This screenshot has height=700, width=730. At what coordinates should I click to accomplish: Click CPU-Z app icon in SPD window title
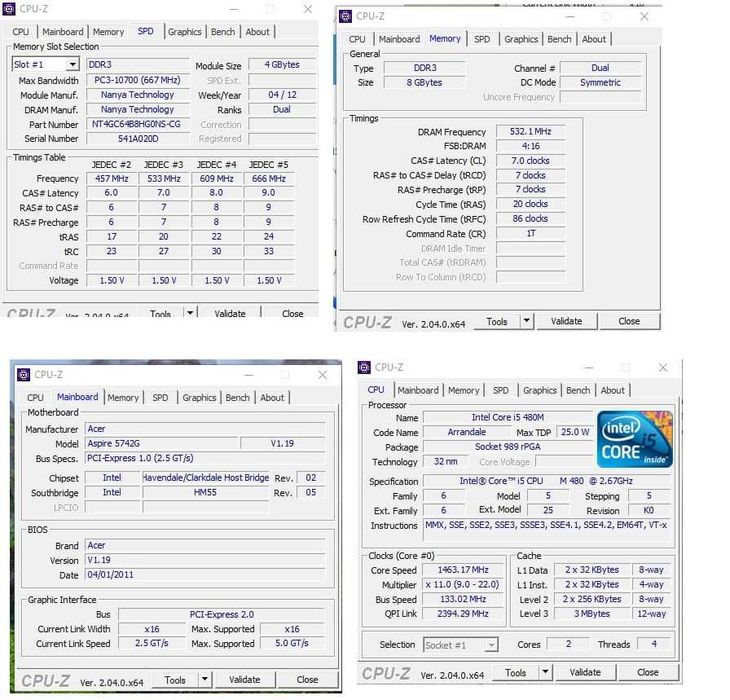click(9, 8)
